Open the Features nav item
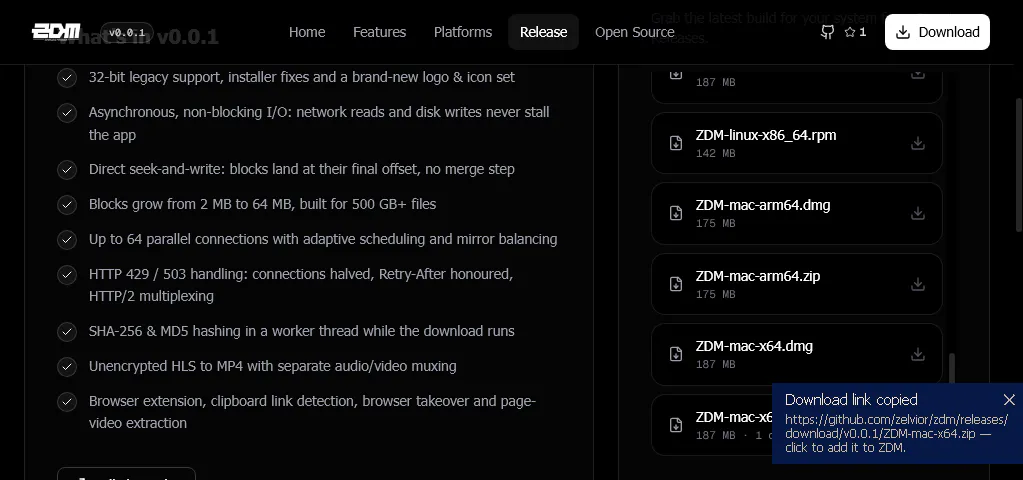This screenshot has width=1023, height=480. (x=379, y=32)
